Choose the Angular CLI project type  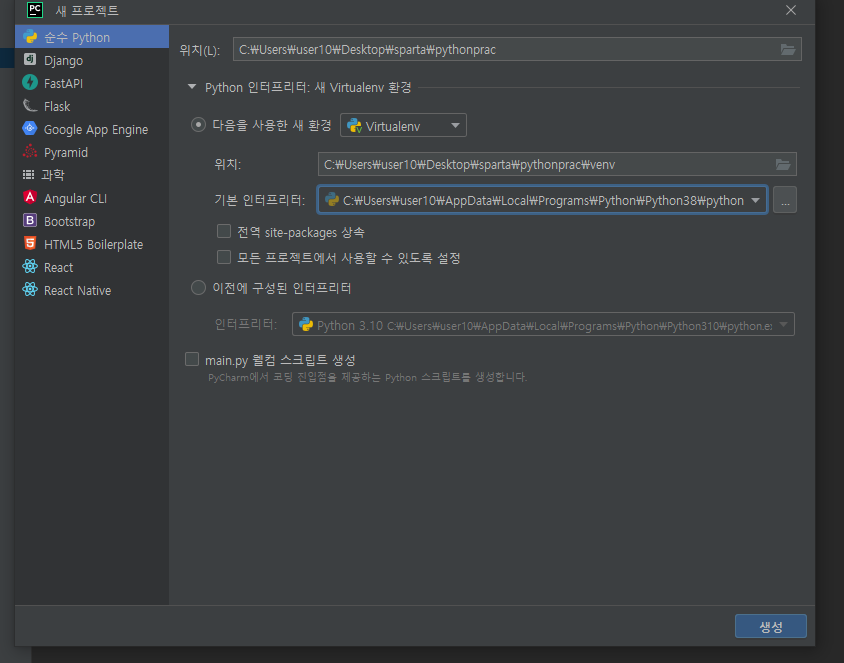(x=92, y=198)
